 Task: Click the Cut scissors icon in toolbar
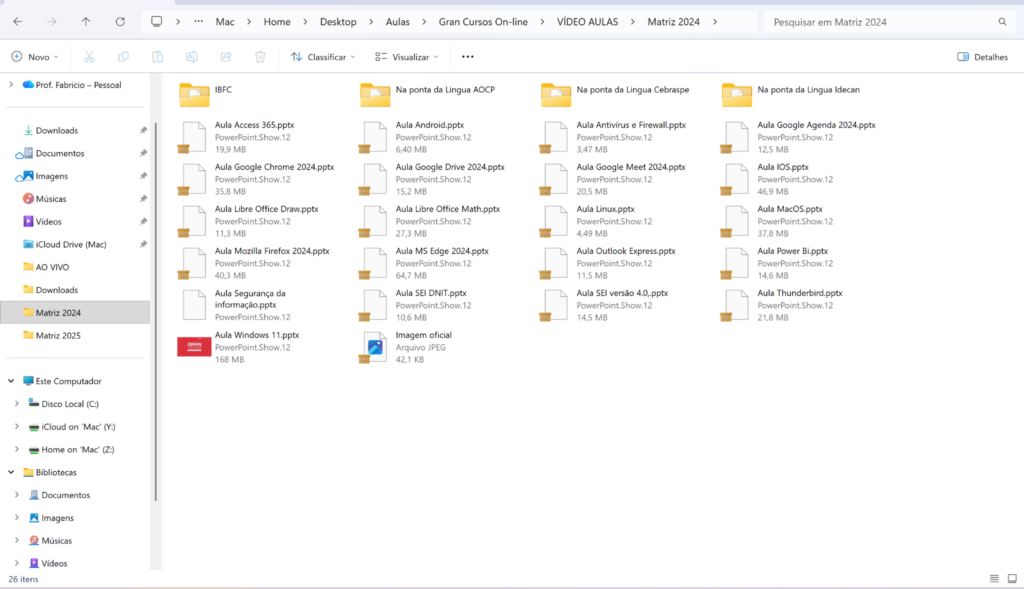(x=89, y=57)
